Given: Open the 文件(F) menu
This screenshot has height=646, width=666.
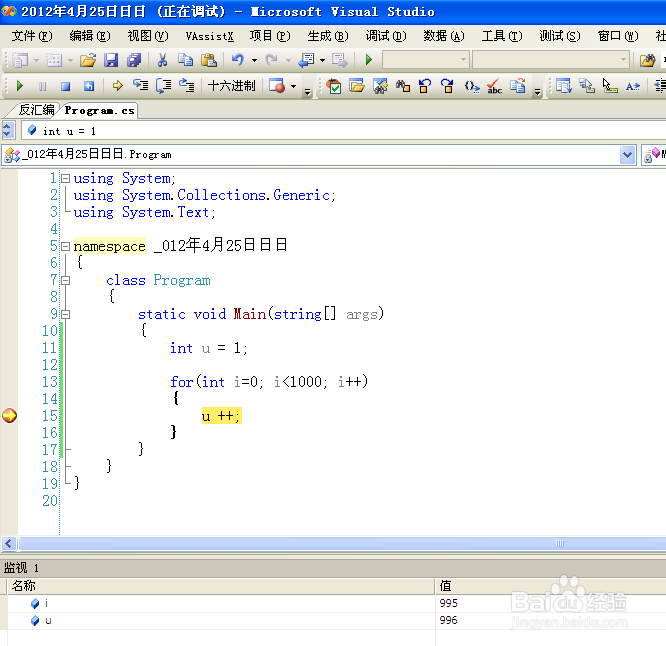Looking at the screenshot, I should point(32,36).
